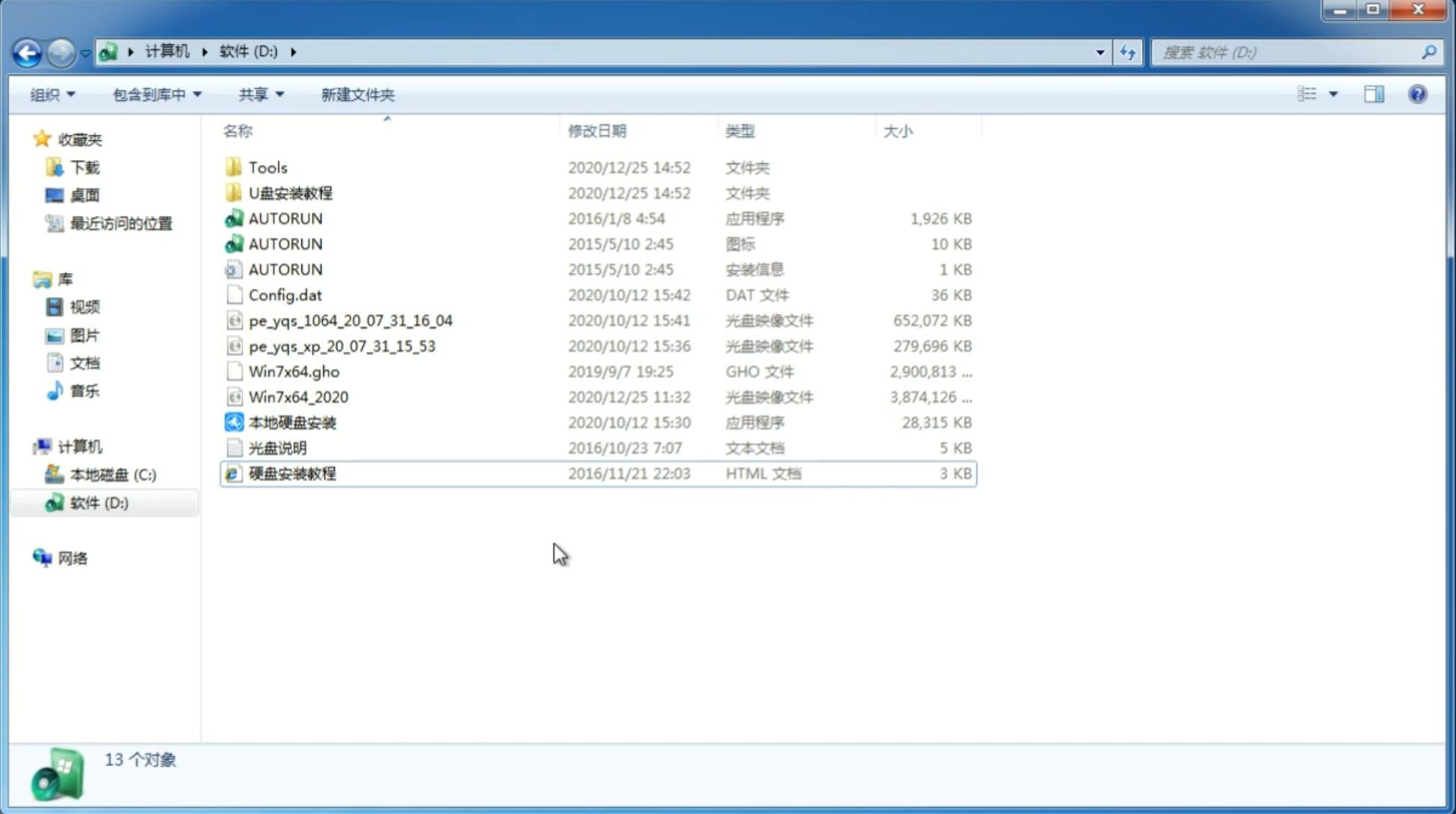1456x814 pixels.
Task: Open pe_yqs_1064 disc image file
Action: click(350, 320)
